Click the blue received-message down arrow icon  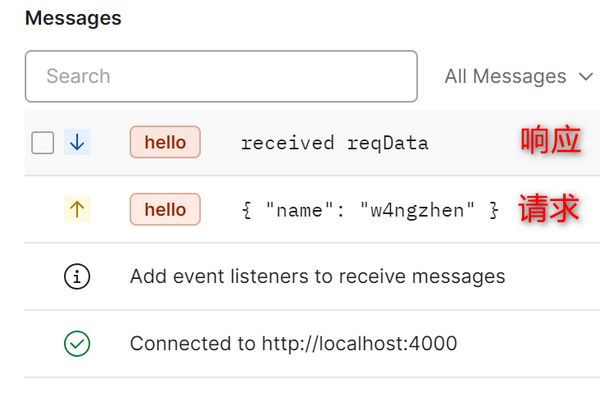[77, 143]
